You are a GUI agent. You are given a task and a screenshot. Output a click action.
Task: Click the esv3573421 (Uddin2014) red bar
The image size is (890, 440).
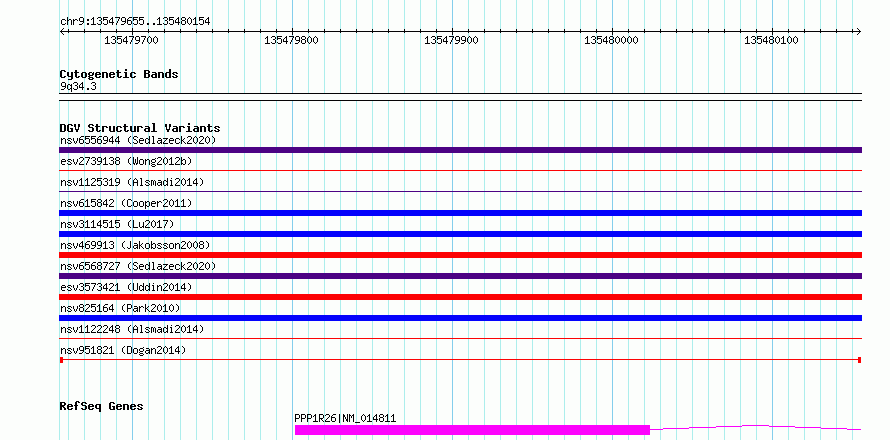tap(460, 297)
